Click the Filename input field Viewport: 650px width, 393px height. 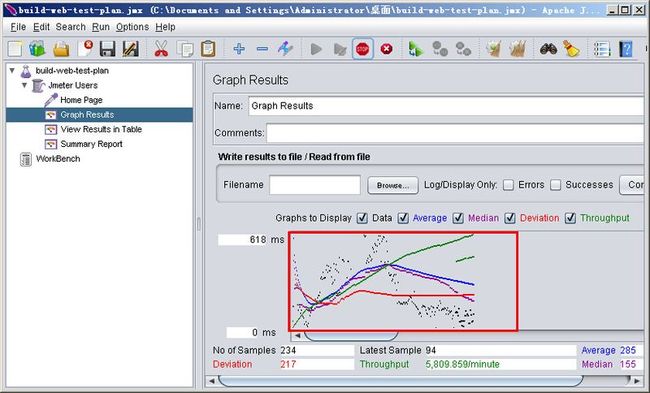315,185
